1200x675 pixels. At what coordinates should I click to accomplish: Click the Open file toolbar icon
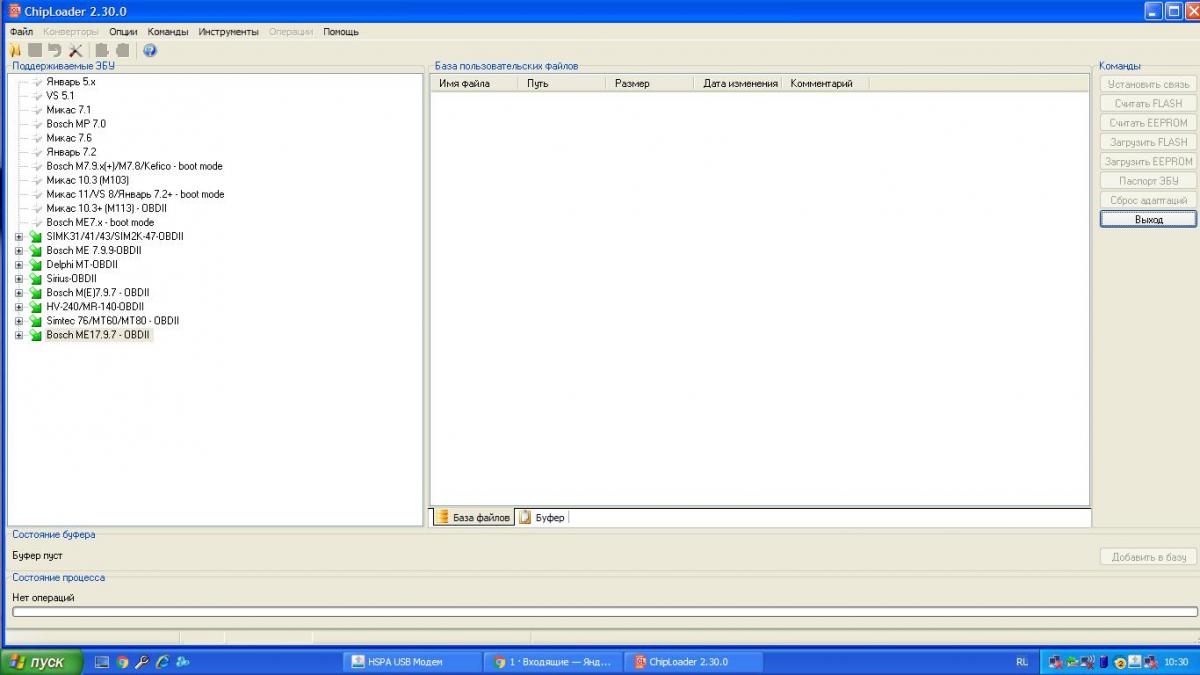coord(15,50)
